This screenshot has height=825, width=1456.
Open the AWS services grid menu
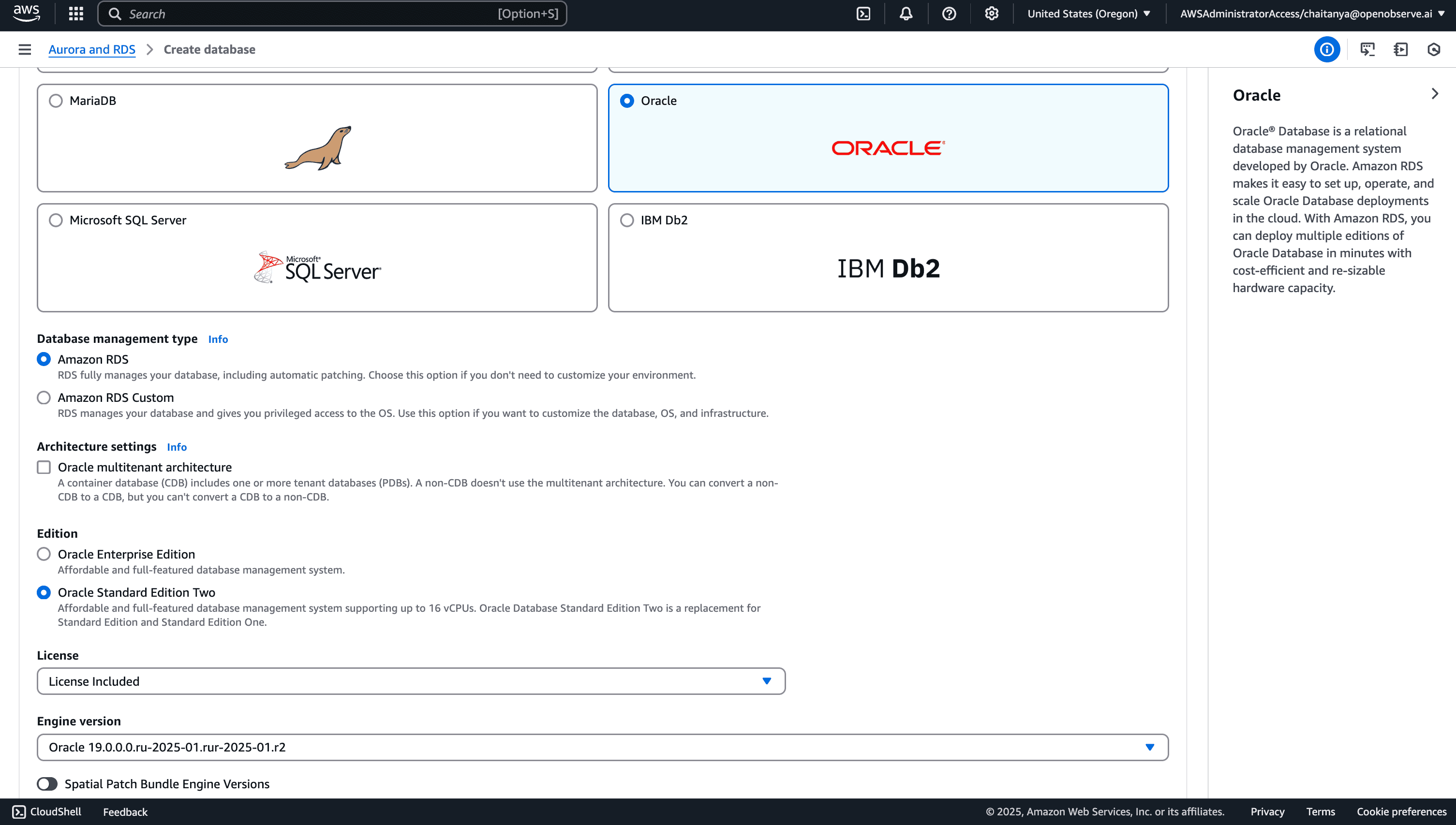click(75, 14)
